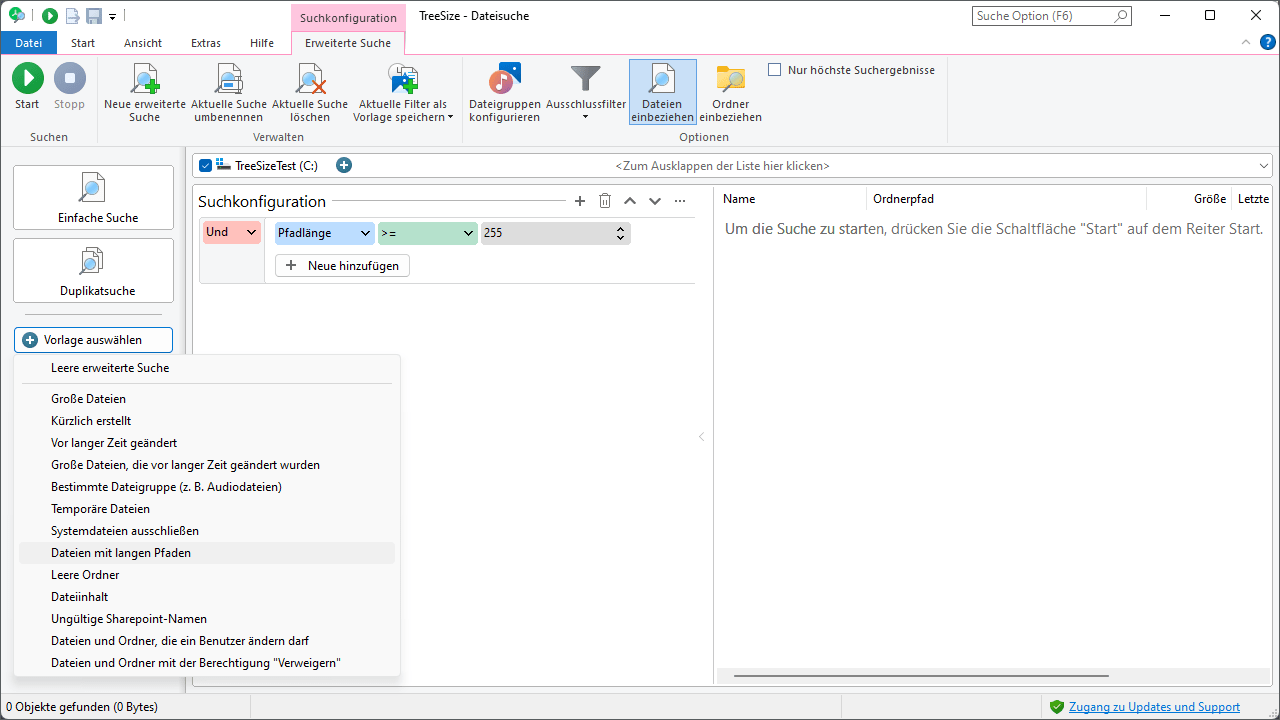Click the green run icon in title bar
1280x720 pixels.
(x=50, y=16)
